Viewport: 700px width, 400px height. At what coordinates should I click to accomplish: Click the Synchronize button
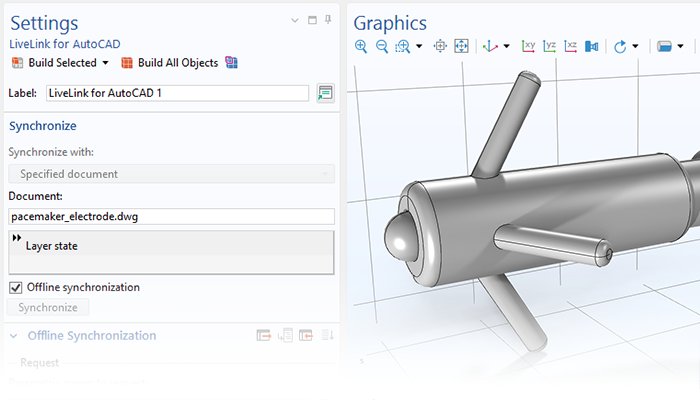point(48,308)
